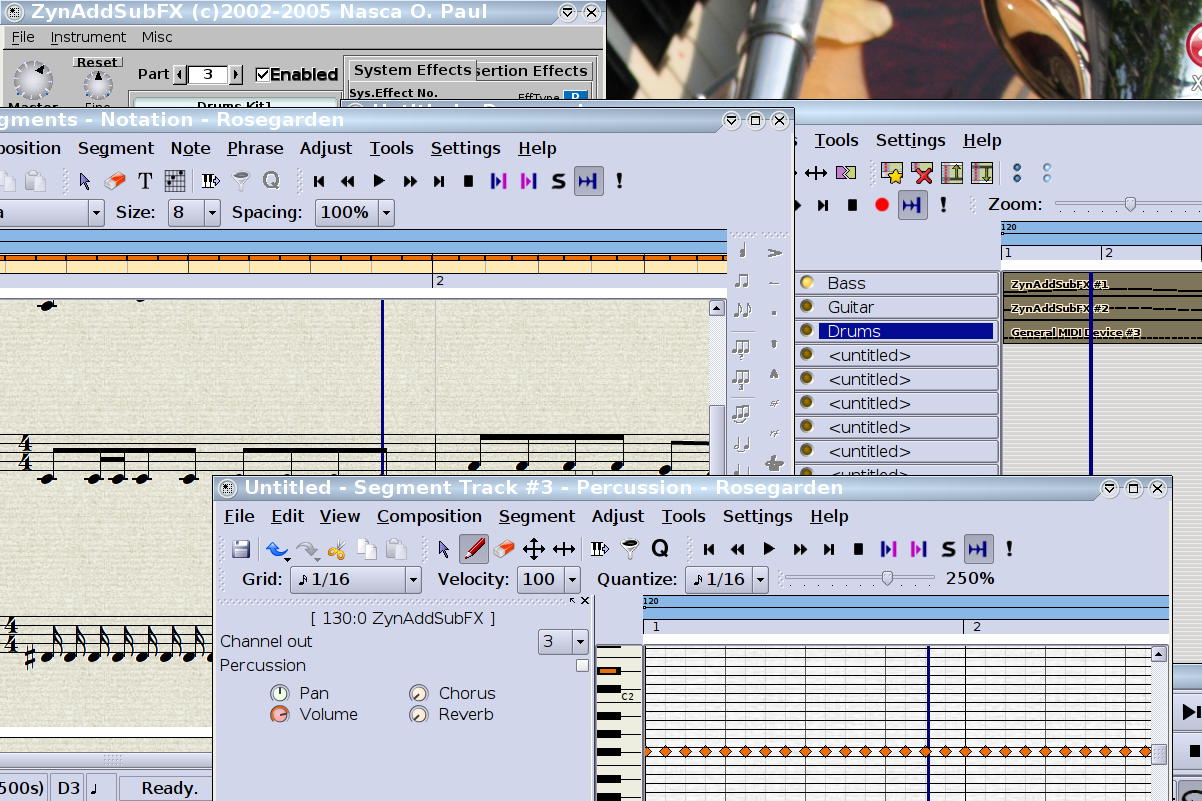
Task: Click the zoom slider in Percussion editor
Action: [x=886, y=578]
